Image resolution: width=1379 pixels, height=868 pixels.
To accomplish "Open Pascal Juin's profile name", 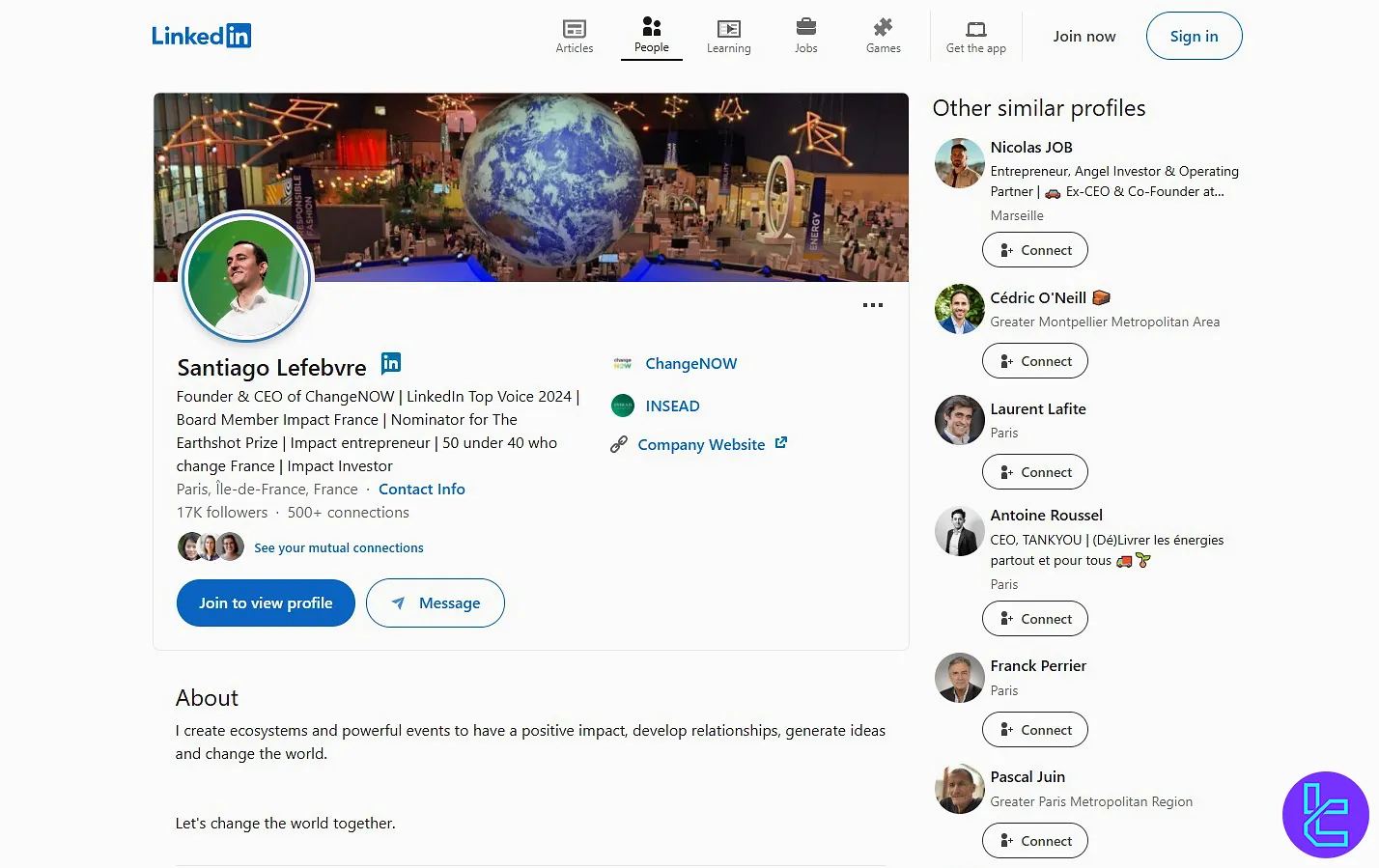I will coord(1027,777).
